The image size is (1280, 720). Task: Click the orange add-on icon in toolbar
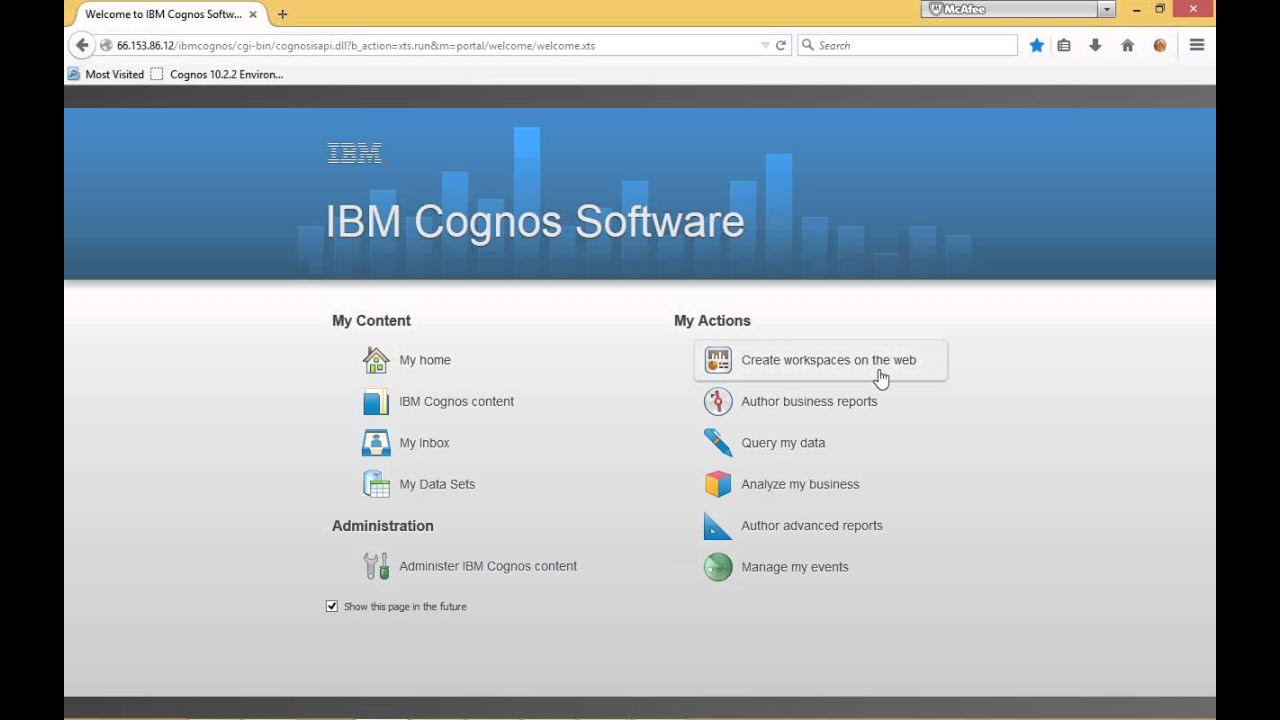tap(1160, 45)
